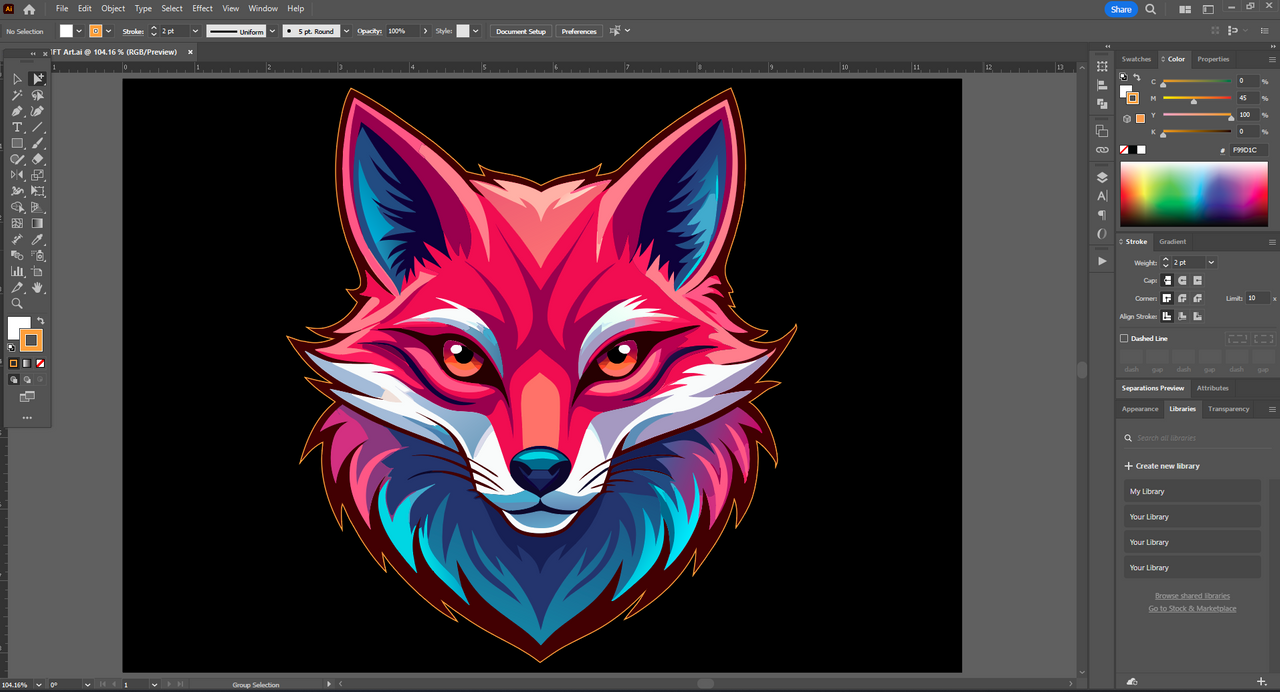Adjust the Magenta (M) slider
The height and width of the screenshot is (692, 1280).
pos(1196,99)
